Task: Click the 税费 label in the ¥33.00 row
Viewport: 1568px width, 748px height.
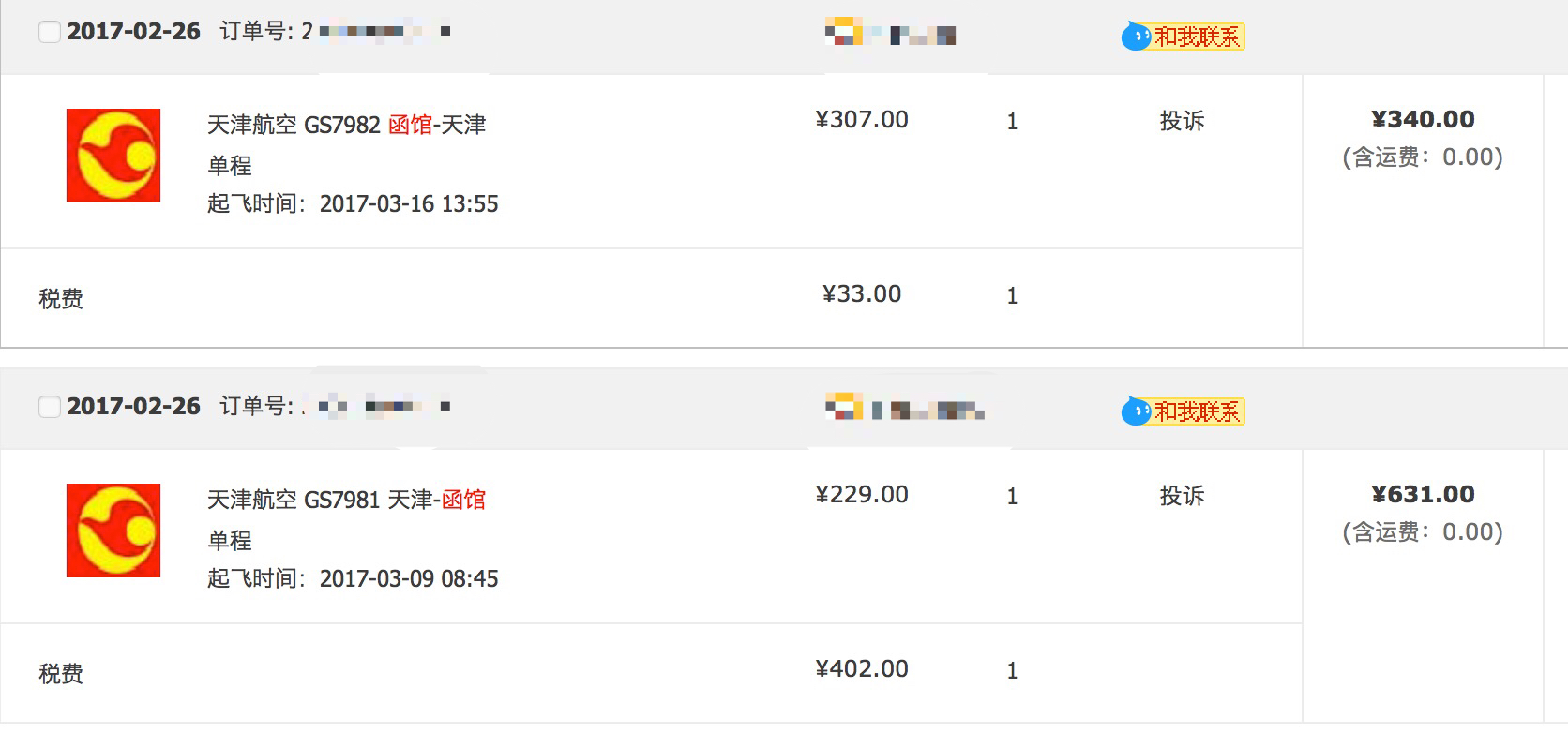Action: pyautogui.click(x=61, y=299)
